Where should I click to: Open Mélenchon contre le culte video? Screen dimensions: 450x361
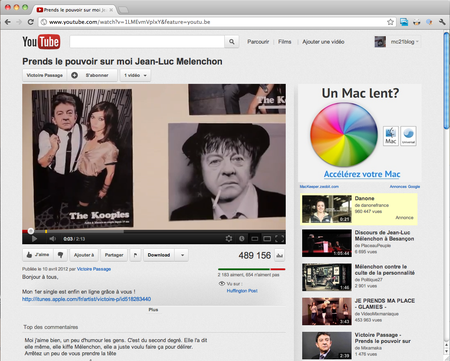click(385, 270)
